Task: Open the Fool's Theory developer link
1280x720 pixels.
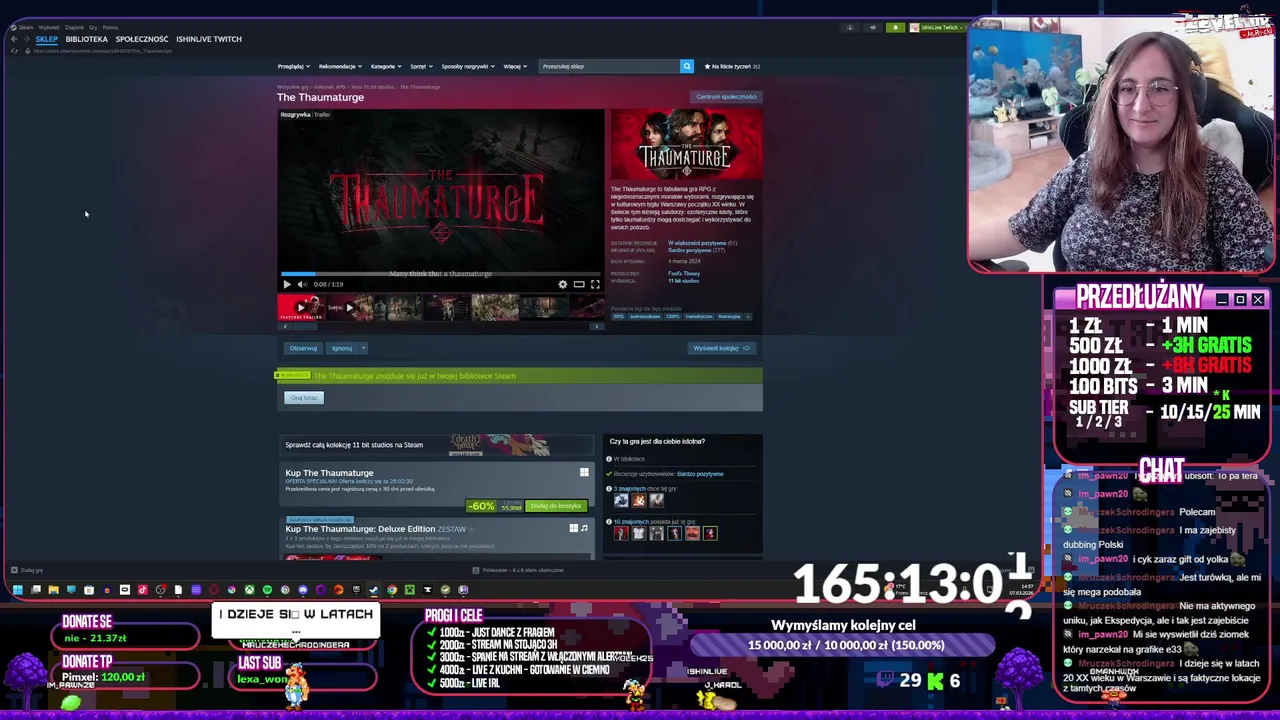Action: pyautogui.click(x=684, y=274)
